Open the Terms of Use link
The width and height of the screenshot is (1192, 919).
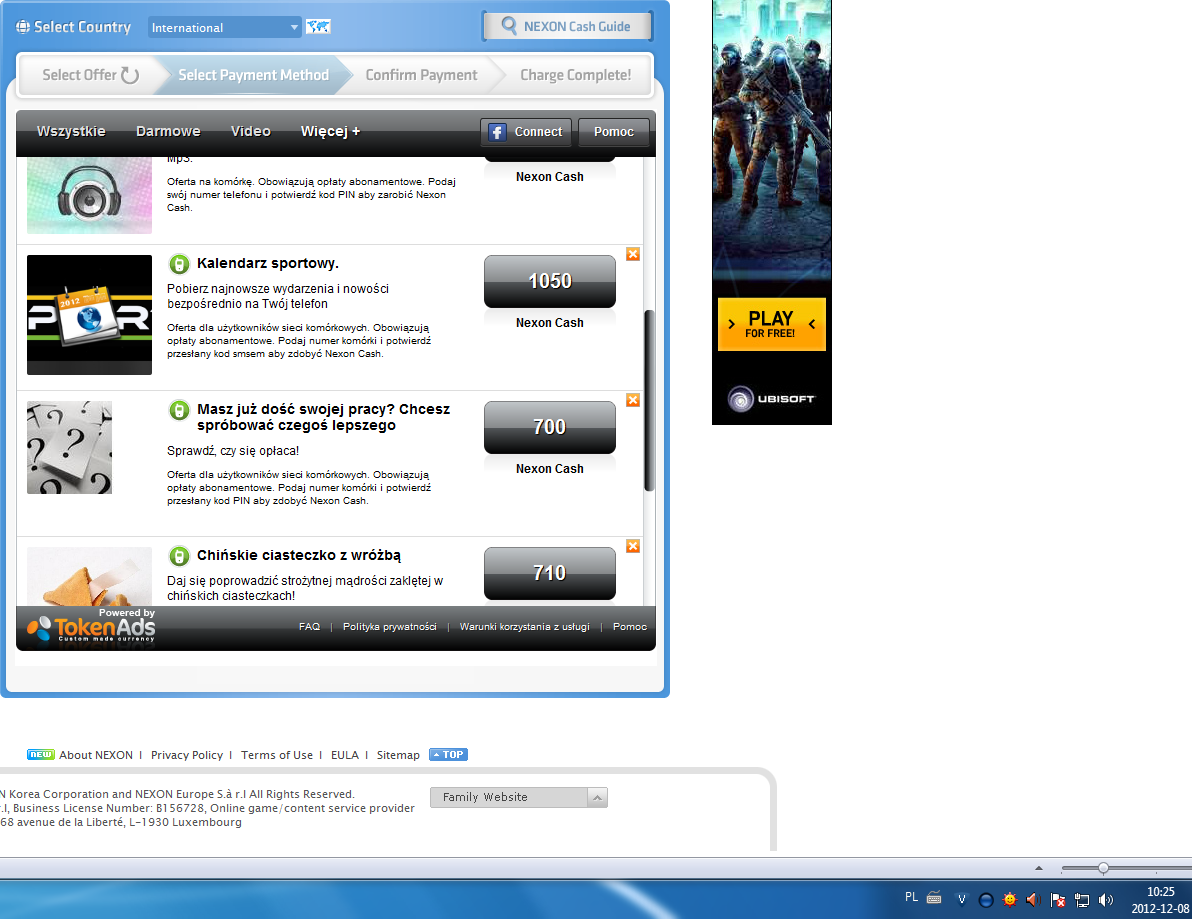click(x=277, y=755)
